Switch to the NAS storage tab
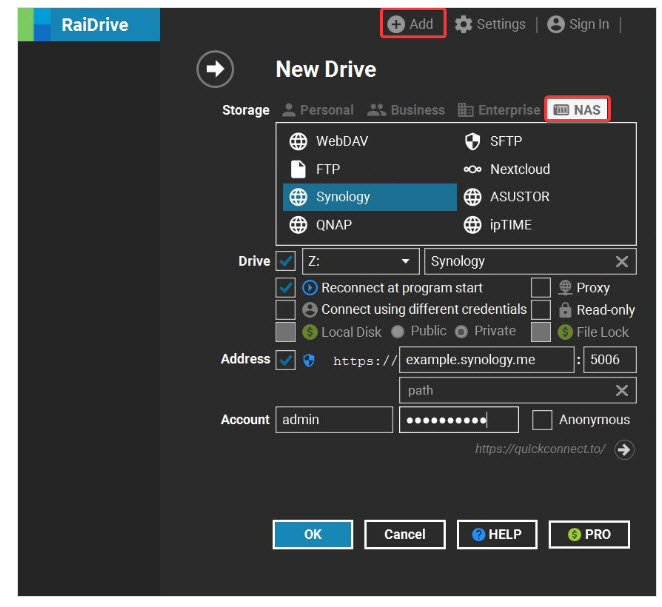This screenshot has height=607, width=662. pos(577,110)
